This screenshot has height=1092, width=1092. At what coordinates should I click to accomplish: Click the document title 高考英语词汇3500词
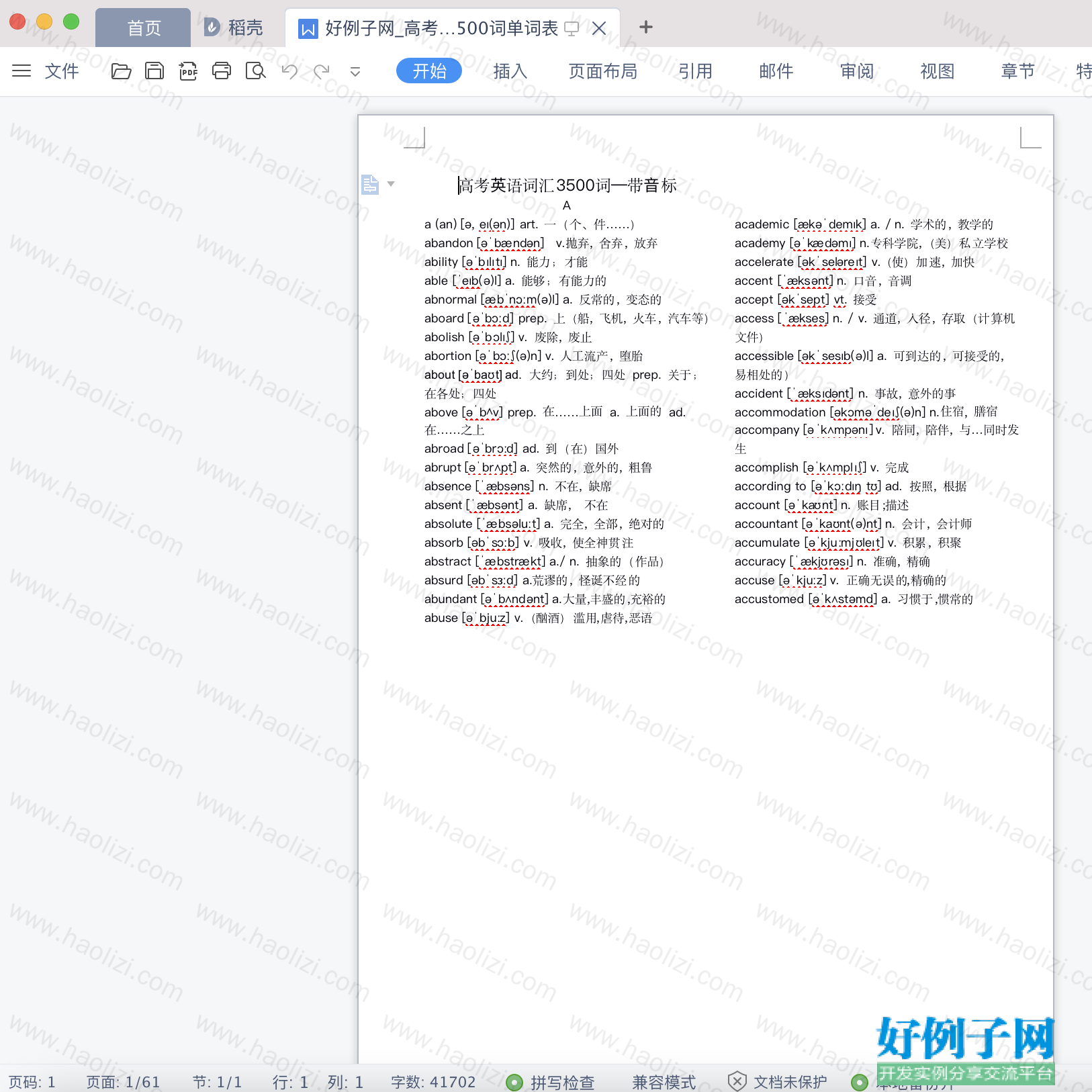pos(567,185)
